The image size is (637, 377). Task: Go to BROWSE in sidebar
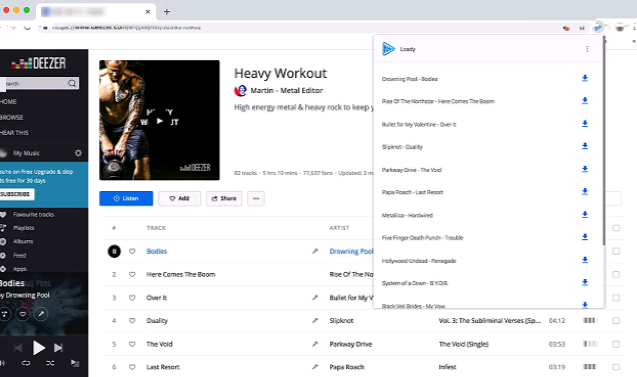[12, 117]
